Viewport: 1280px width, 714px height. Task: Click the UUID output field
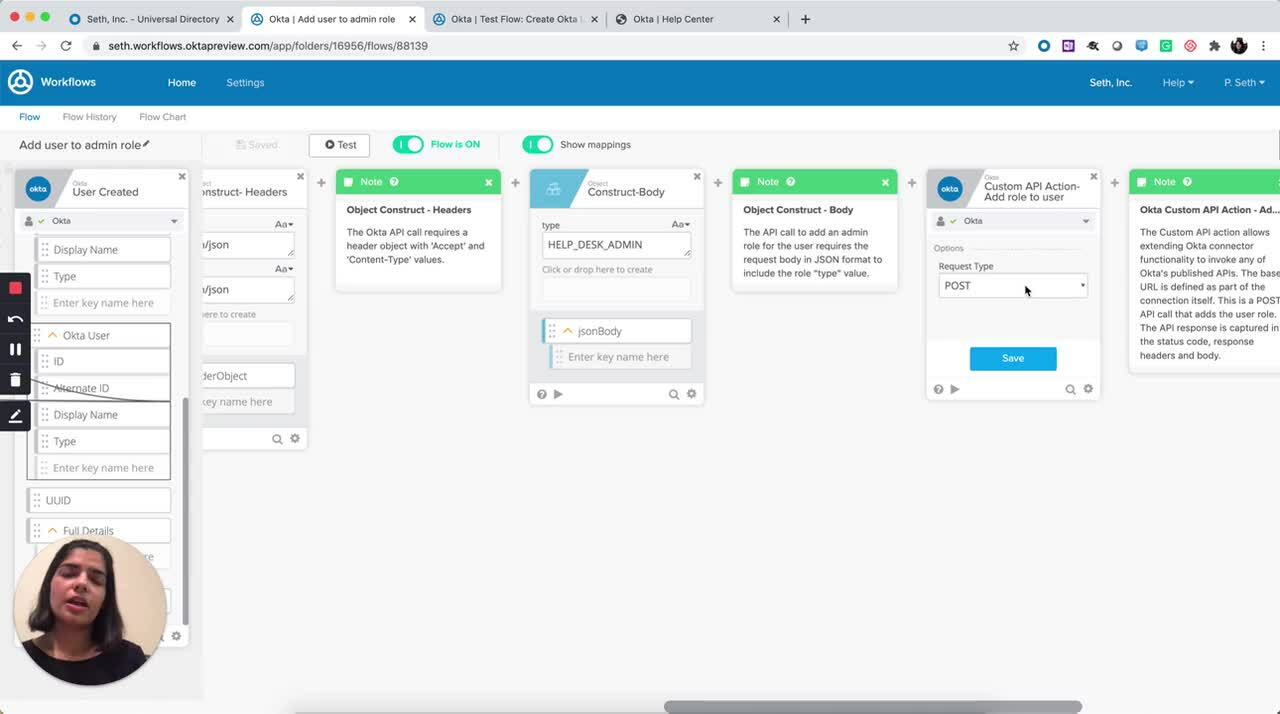coord(99,500)
